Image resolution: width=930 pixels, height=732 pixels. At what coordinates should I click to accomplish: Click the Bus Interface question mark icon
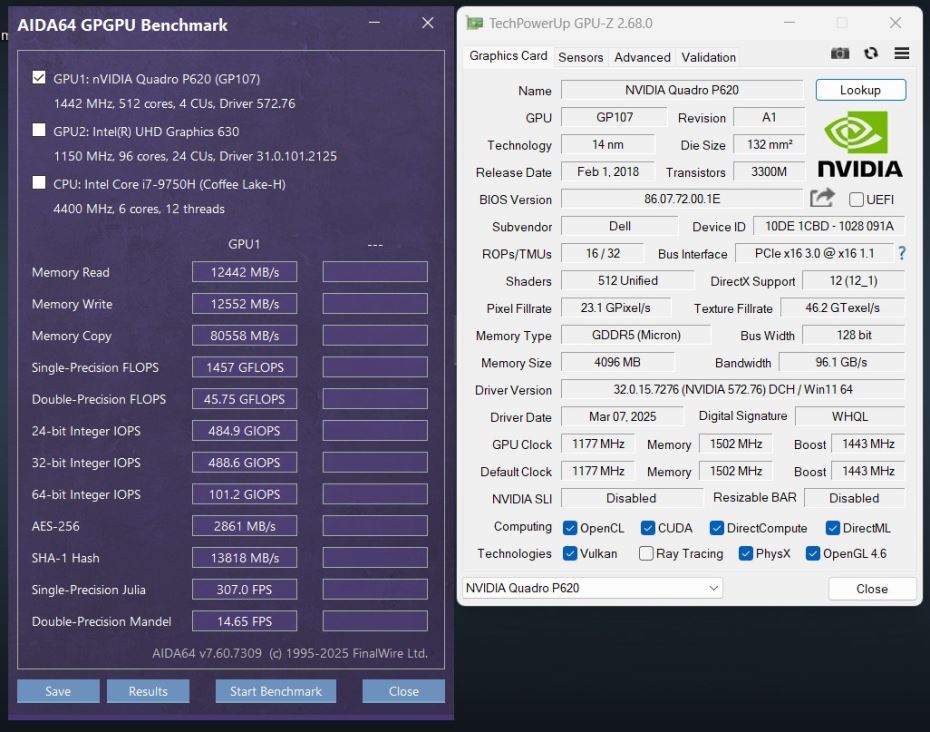pyautogui.click(x=901, y=254)
